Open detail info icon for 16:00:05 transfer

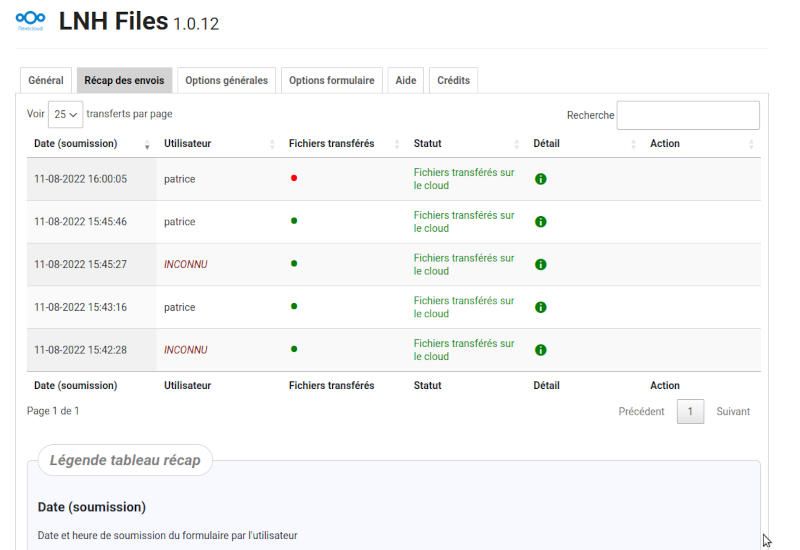tap(540, 179)
